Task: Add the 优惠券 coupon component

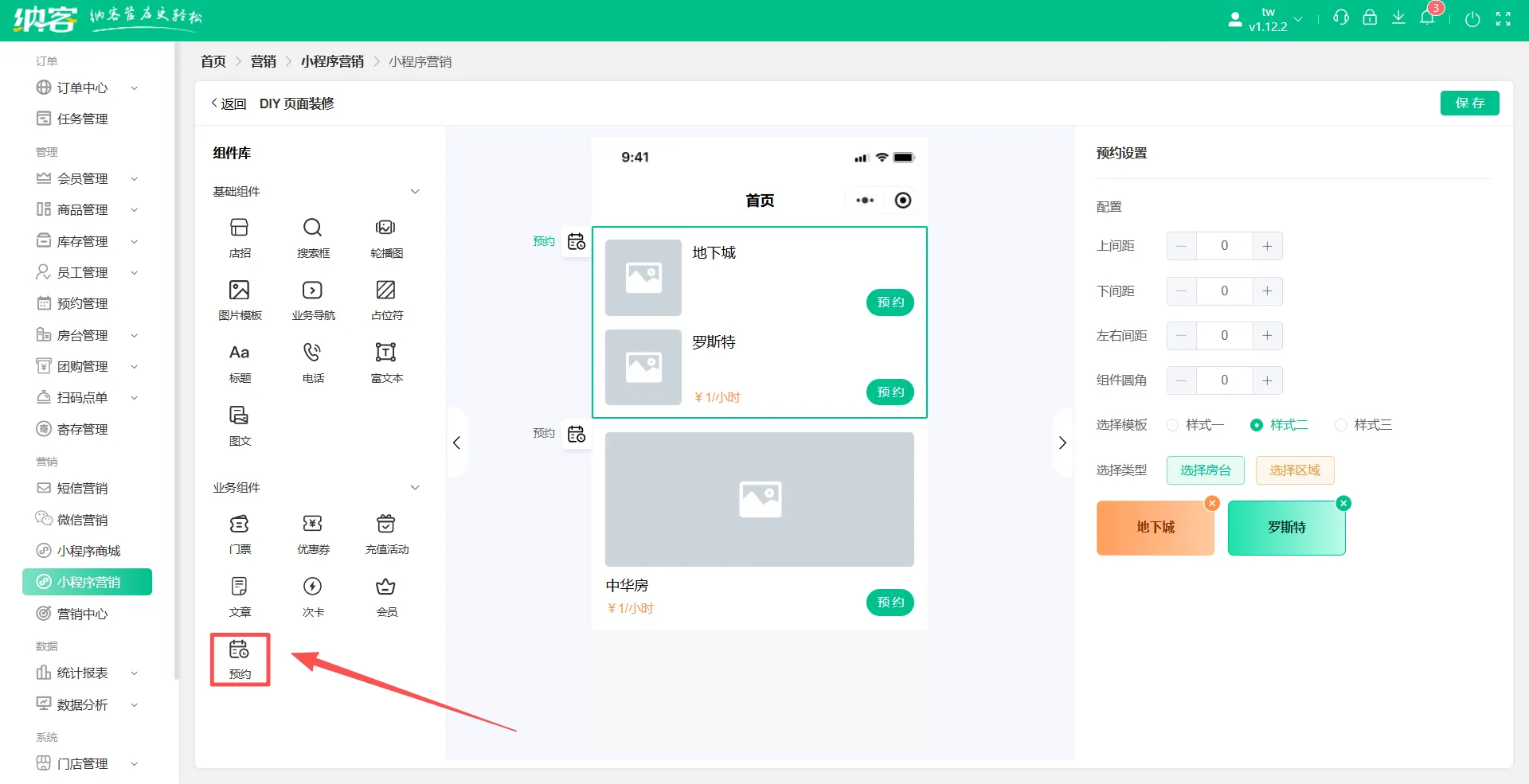Action: [312, 533]
